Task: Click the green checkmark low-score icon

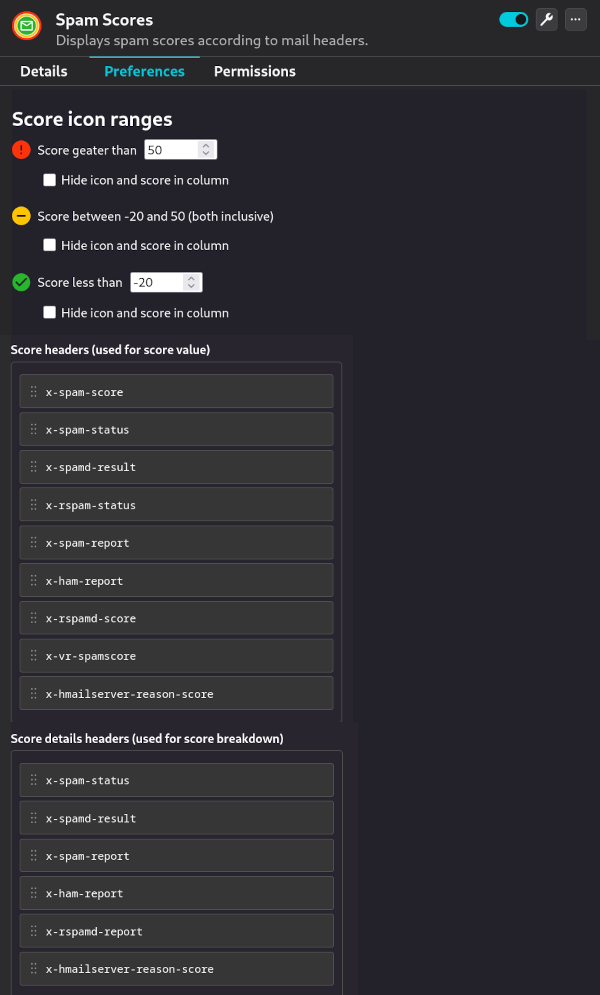Action: coord(22,282)
